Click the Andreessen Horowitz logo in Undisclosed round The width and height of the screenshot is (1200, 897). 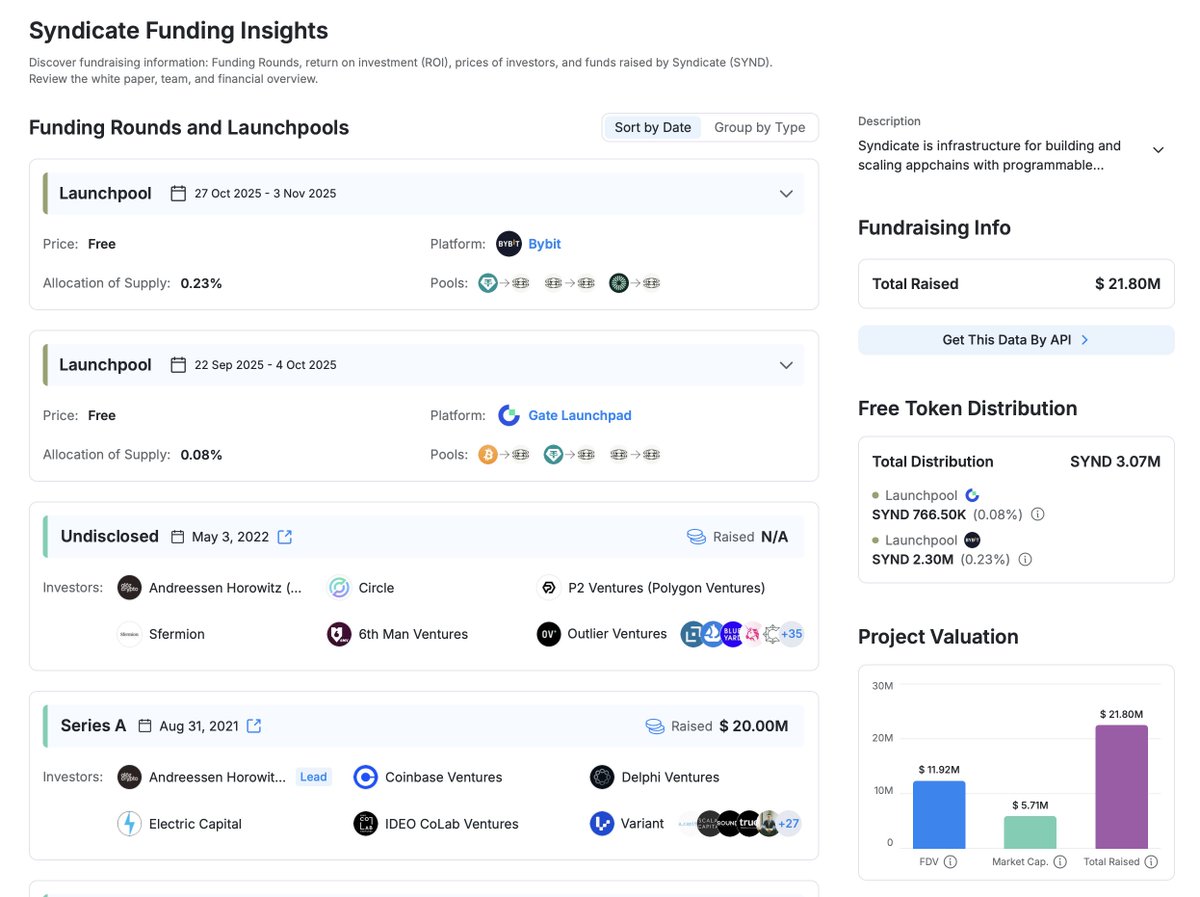[x=129, y=588]
